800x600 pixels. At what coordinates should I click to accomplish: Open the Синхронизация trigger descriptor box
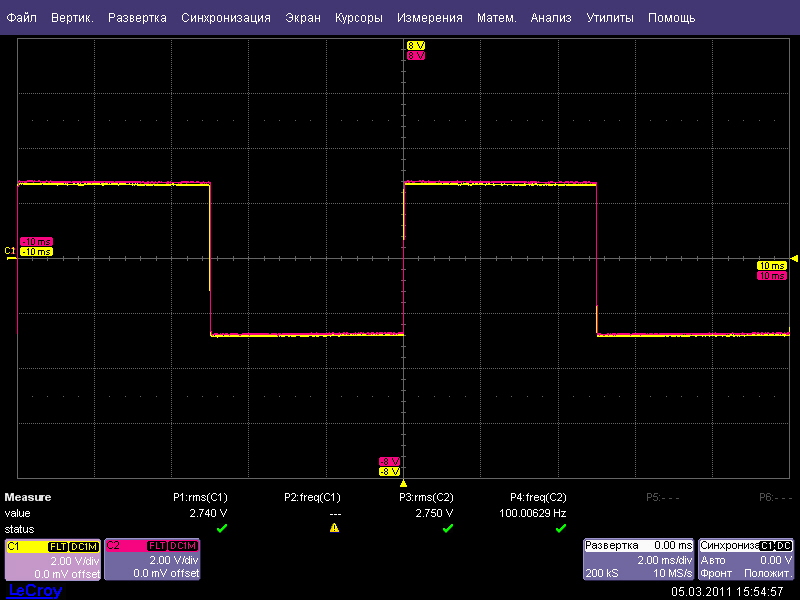coord(746,560)
